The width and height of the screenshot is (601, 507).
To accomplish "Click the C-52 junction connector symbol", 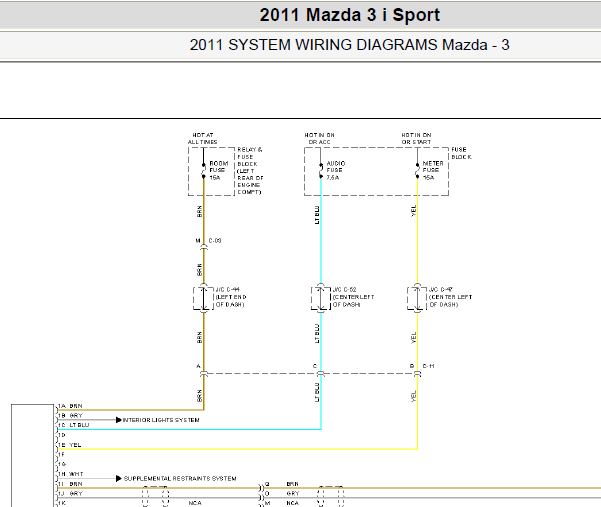I will [x=321, y=298].
